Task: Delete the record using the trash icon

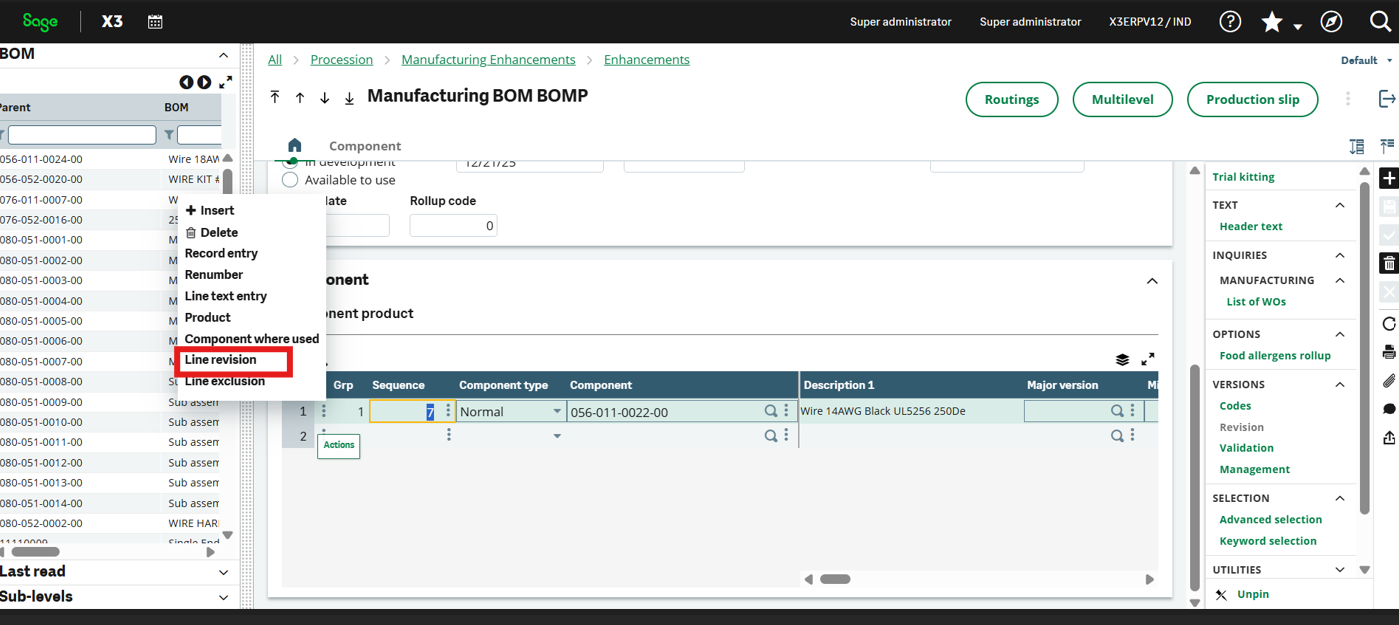Action: [1388, 262]
